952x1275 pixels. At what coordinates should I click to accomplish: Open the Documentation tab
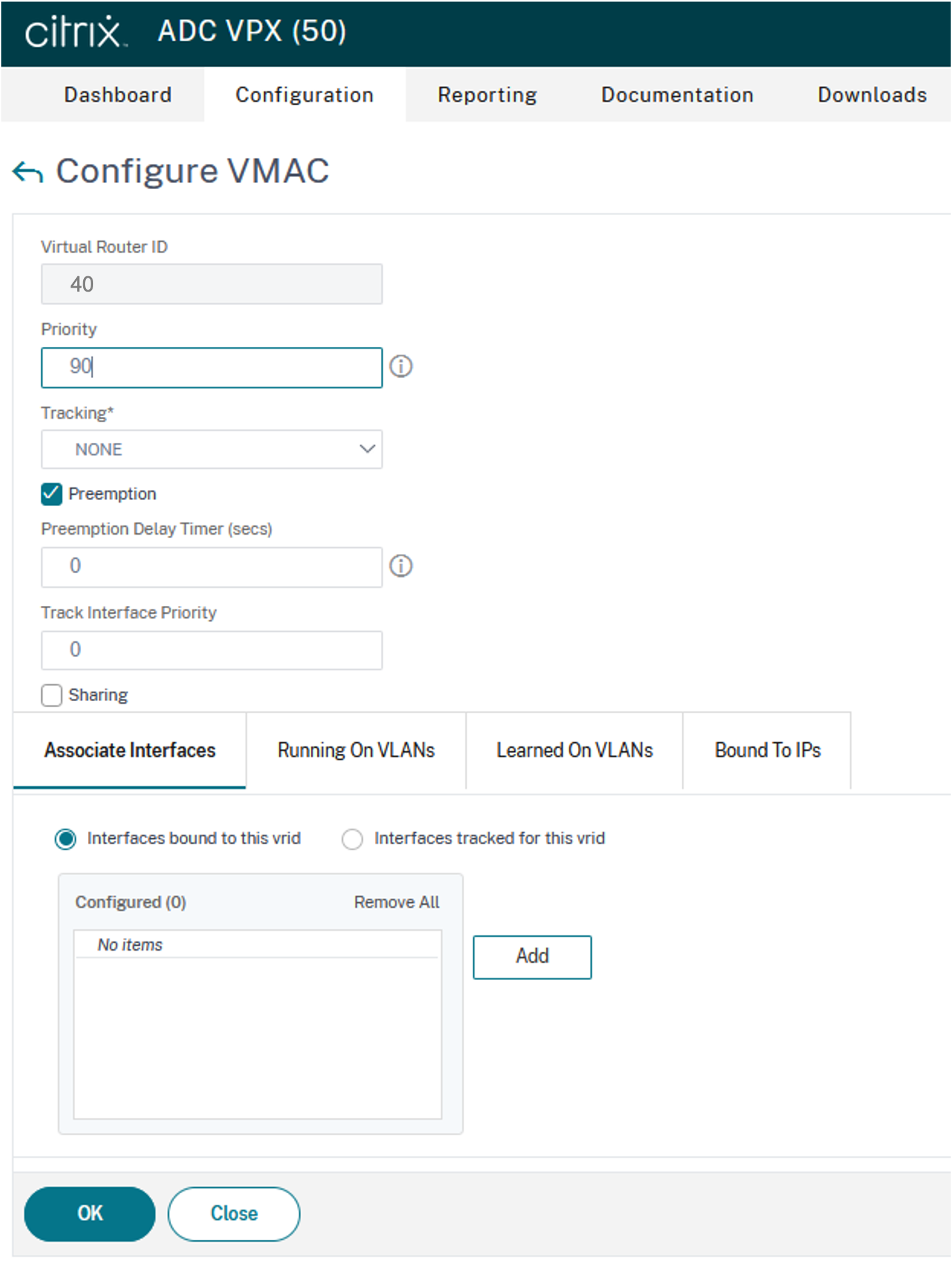pos(677,95)
